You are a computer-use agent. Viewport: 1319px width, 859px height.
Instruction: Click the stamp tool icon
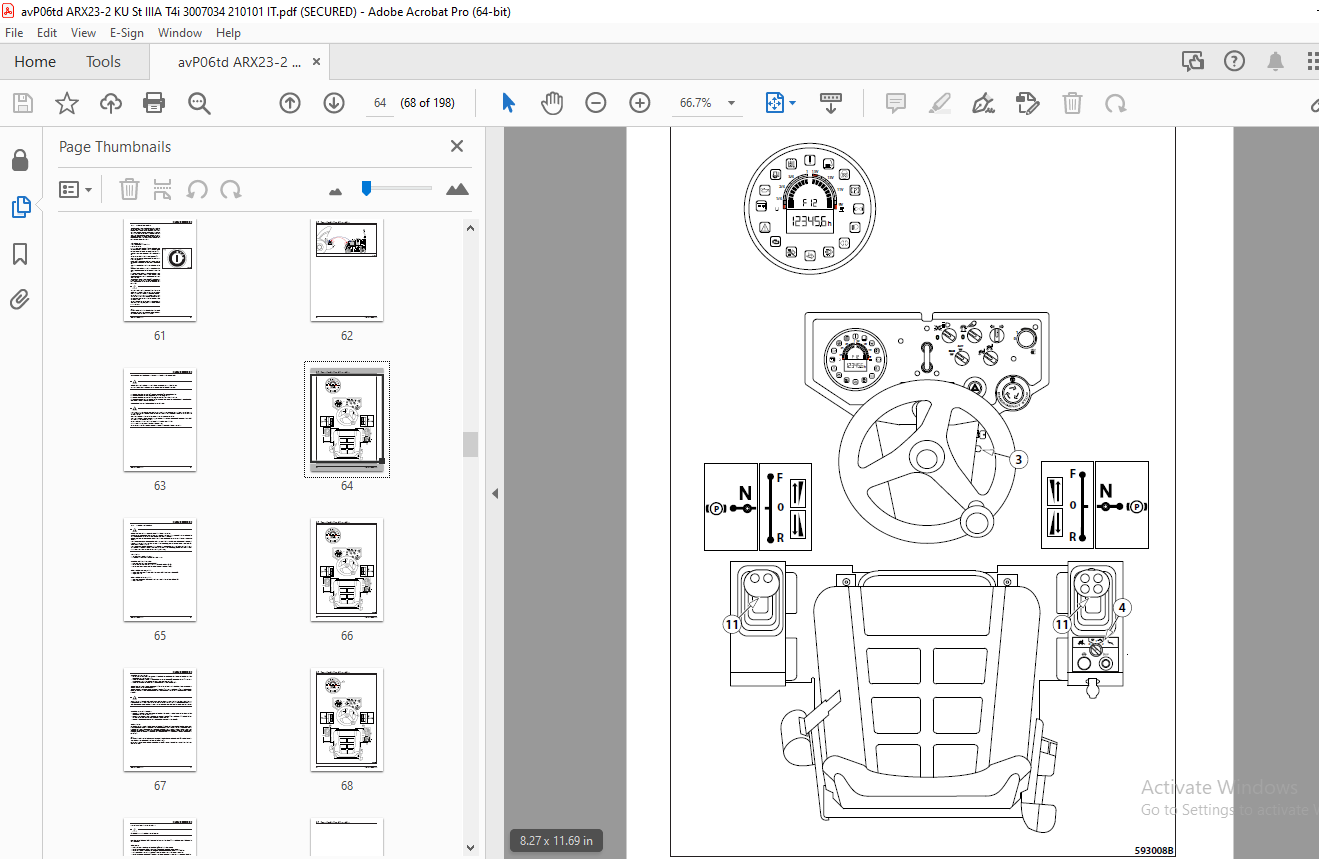click(1027, 103)
